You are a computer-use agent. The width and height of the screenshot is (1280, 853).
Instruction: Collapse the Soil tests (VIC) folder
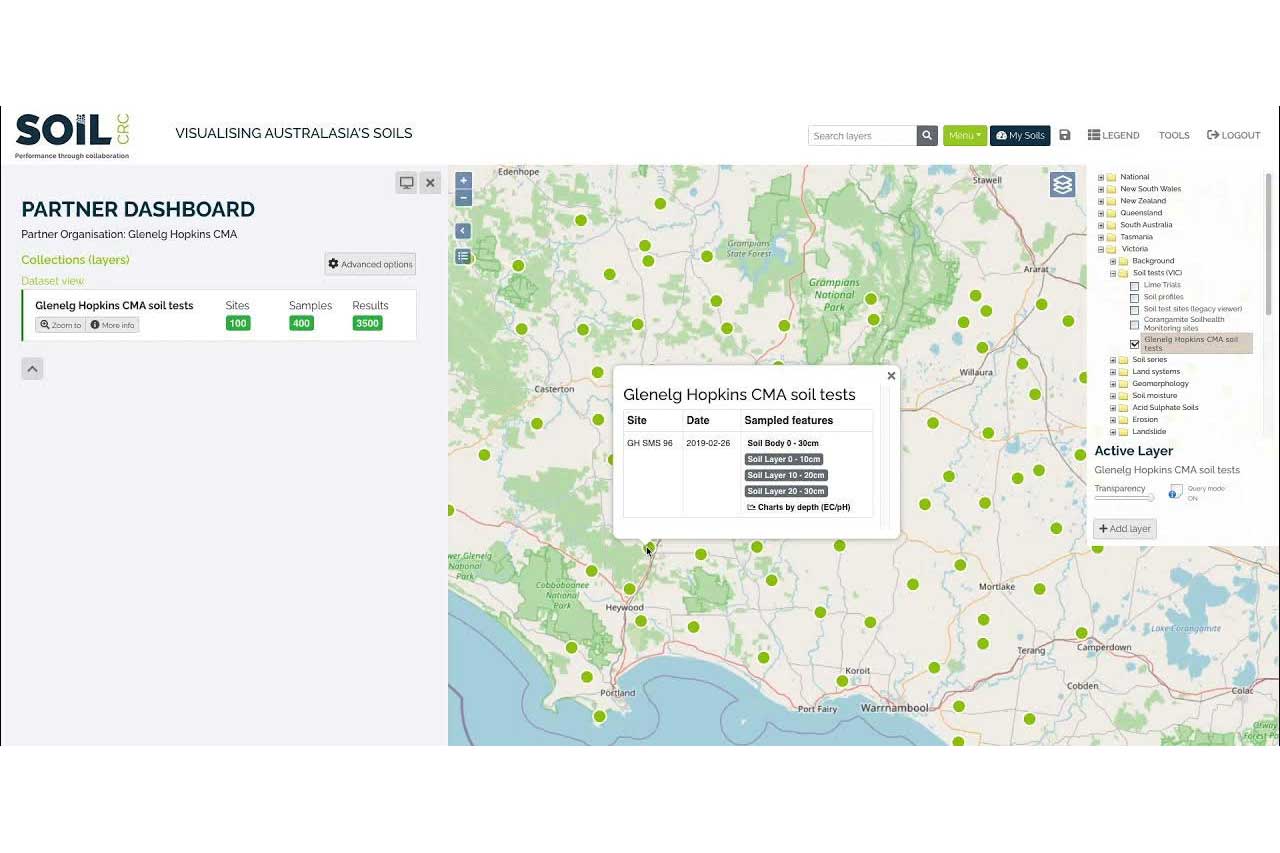(x=1113, y=273)
